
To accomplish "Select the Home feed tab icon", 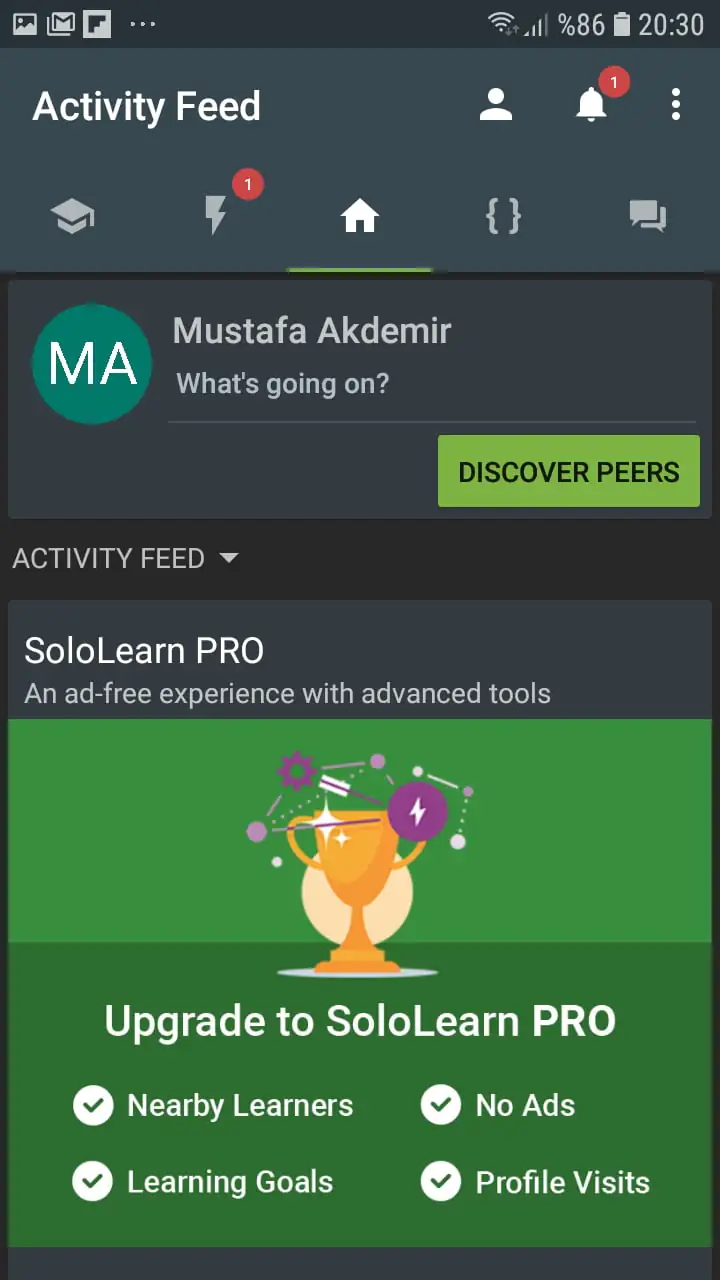I will pyautogui.click(x=359, y=215).
